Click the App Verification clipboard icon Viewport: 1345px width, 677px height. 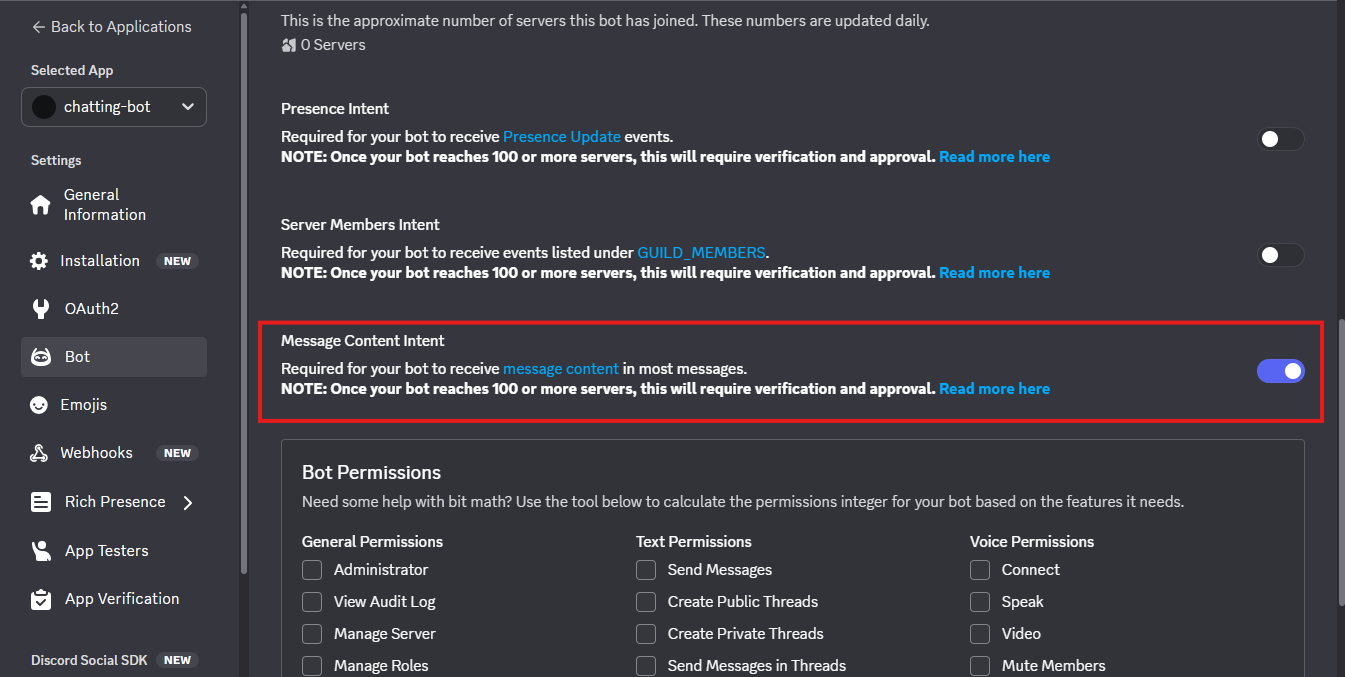coord(41,599)
